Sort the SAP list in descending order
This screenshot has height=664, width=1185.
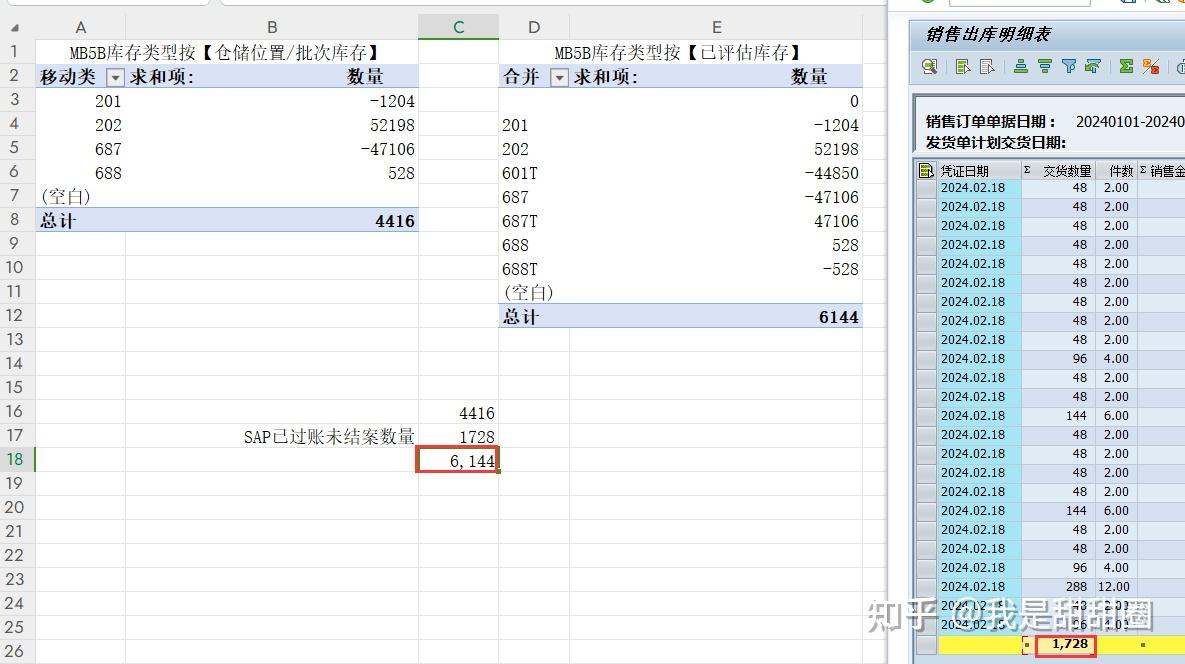1046,67
